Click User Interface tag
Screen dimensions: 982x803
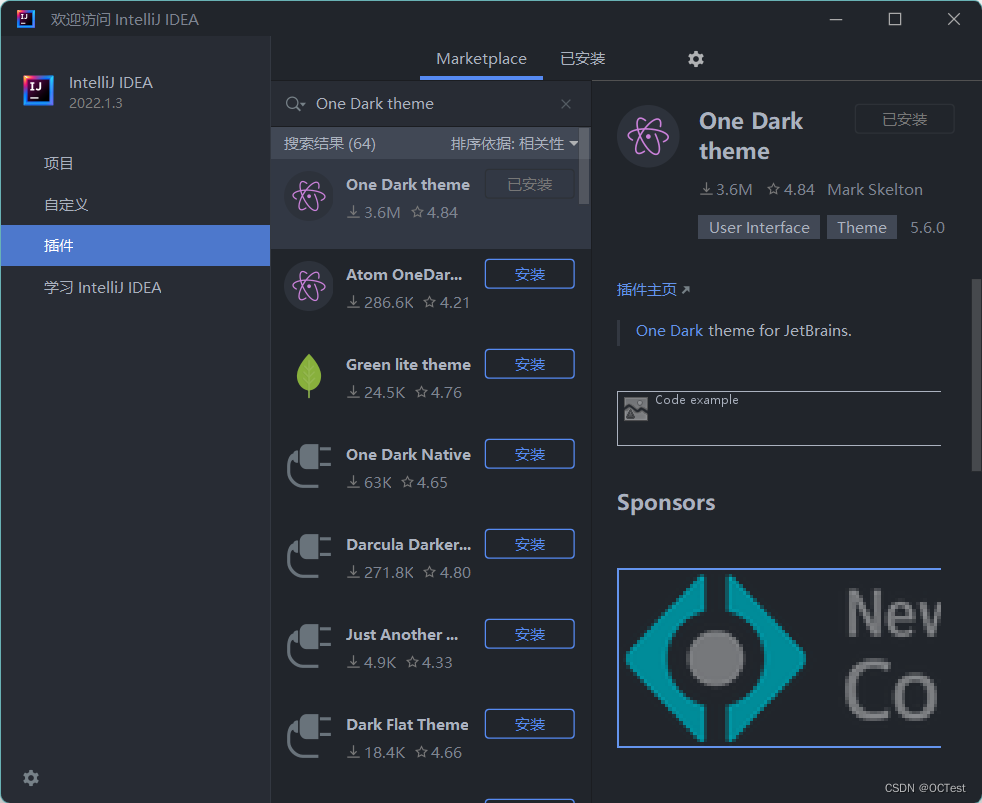click(x=759, y=227)
